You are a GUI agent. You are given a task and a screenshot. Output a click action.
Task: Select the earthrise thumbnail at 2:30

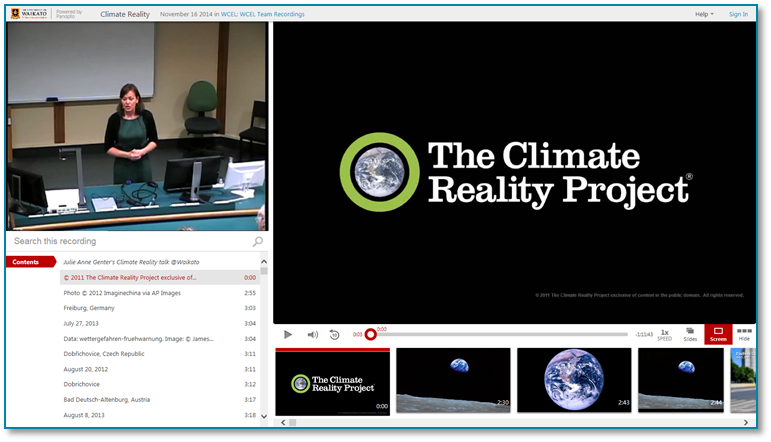[453, 380]
